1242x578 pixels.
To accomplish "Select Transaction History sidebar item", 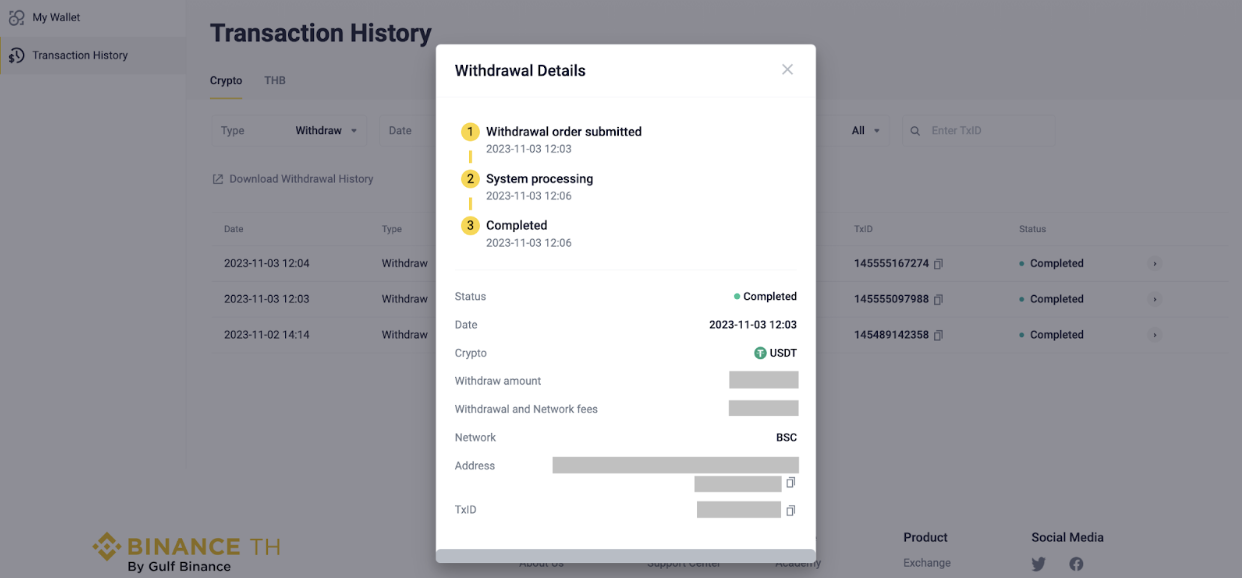I will coord(80,55).
